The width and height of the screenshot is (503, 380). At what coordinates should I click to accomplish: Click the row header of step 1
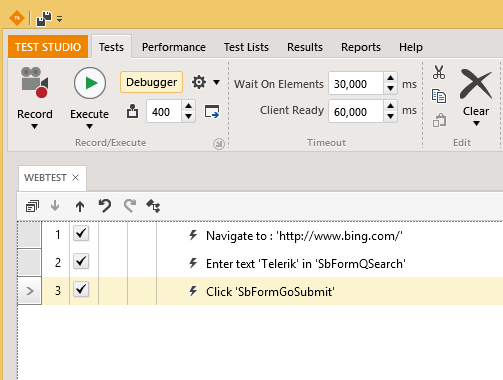click(x=29, y=235)
